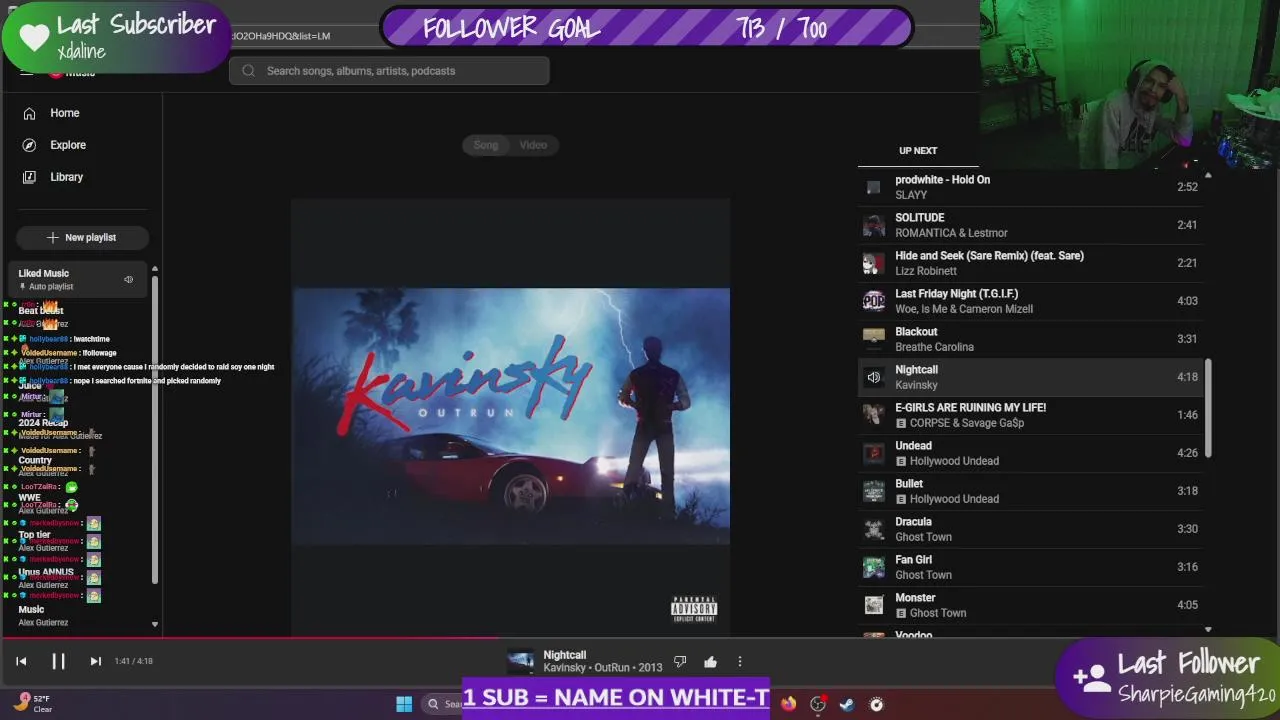Skip to previous track

[21, 661]
